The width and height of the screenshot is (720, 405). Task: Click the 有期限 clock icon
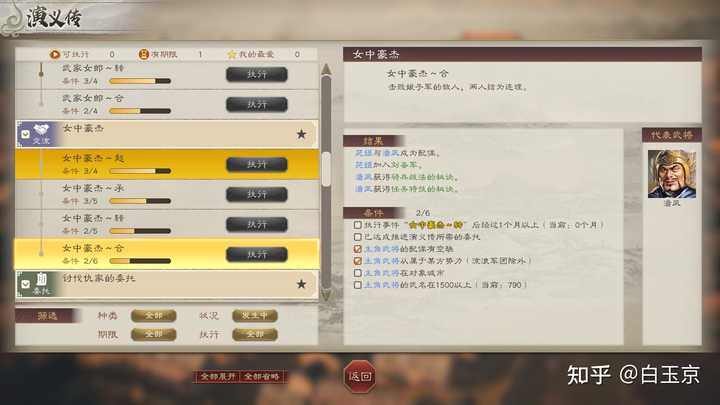143,54
